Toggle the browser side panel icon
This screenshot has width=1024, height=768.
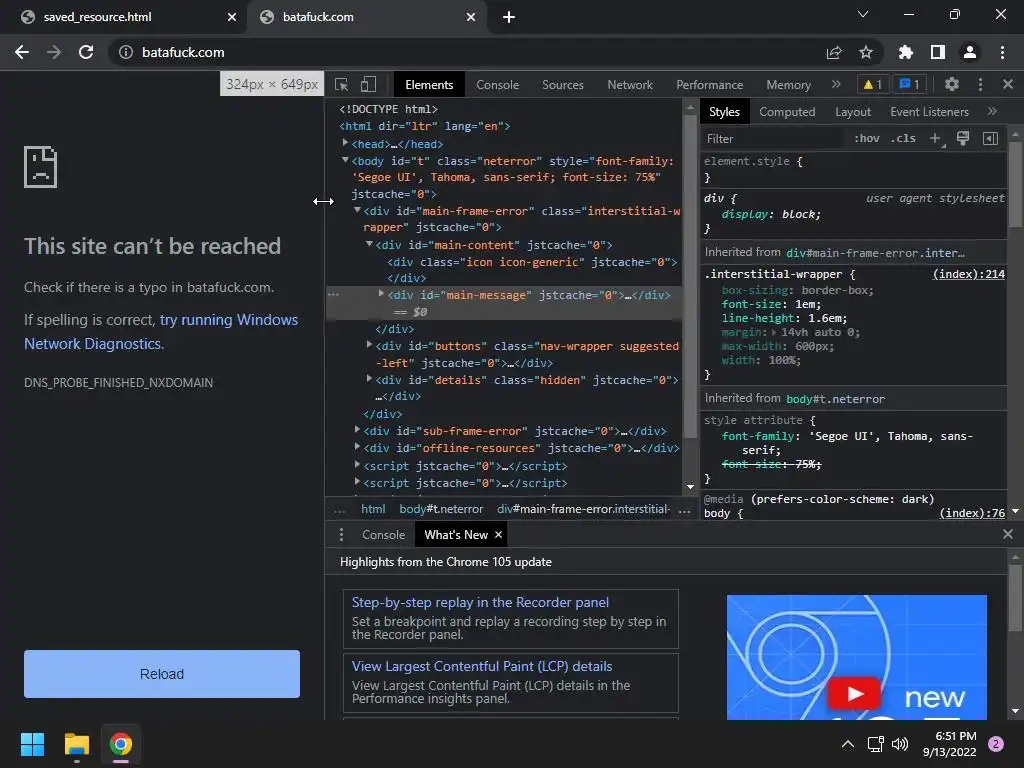pyautogui.click(x=938, y=52)
